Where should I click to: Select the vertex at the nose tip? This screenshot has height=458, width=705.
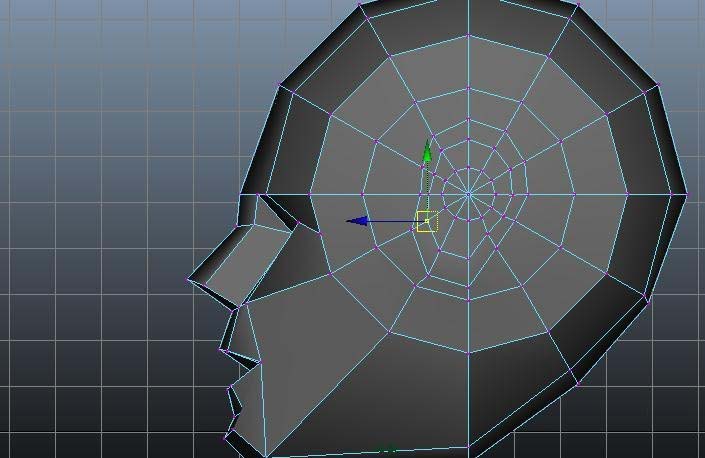click(187, 280)
